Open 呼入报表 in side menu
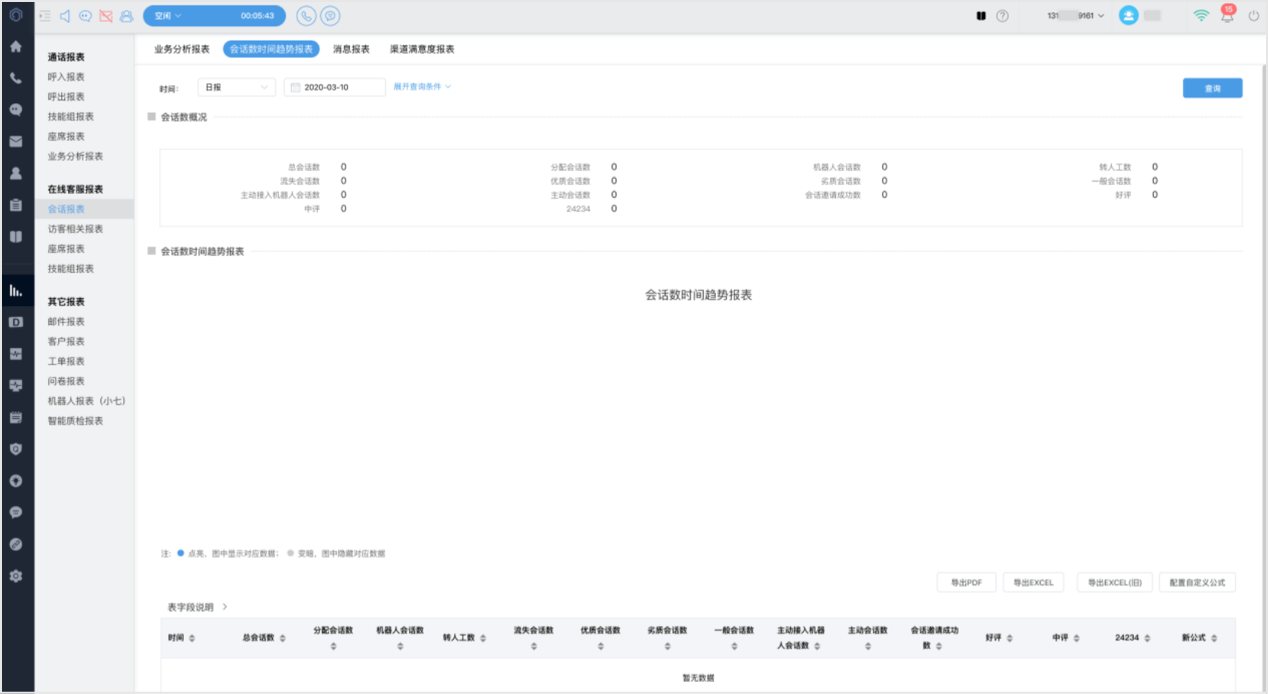1268x694 pixels. coord(67,77)
